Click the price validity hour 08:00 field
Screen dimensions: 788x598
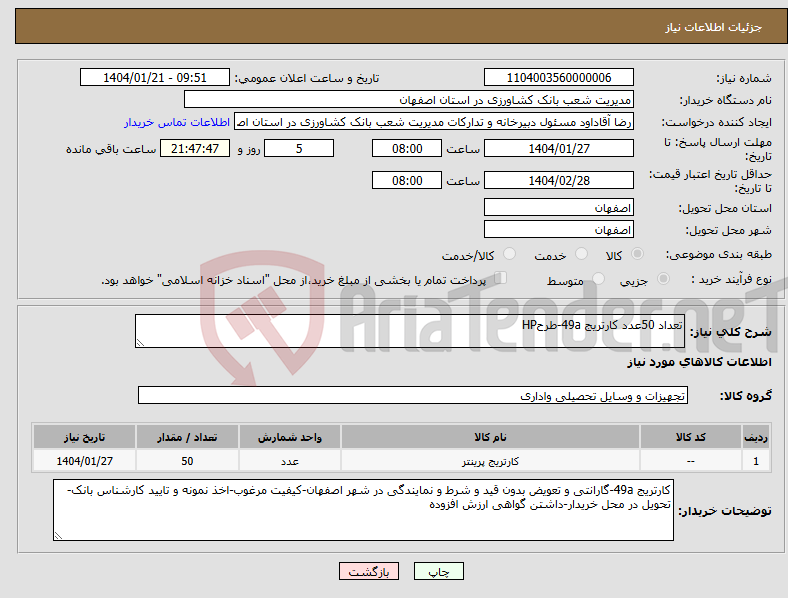pos(407,180)
